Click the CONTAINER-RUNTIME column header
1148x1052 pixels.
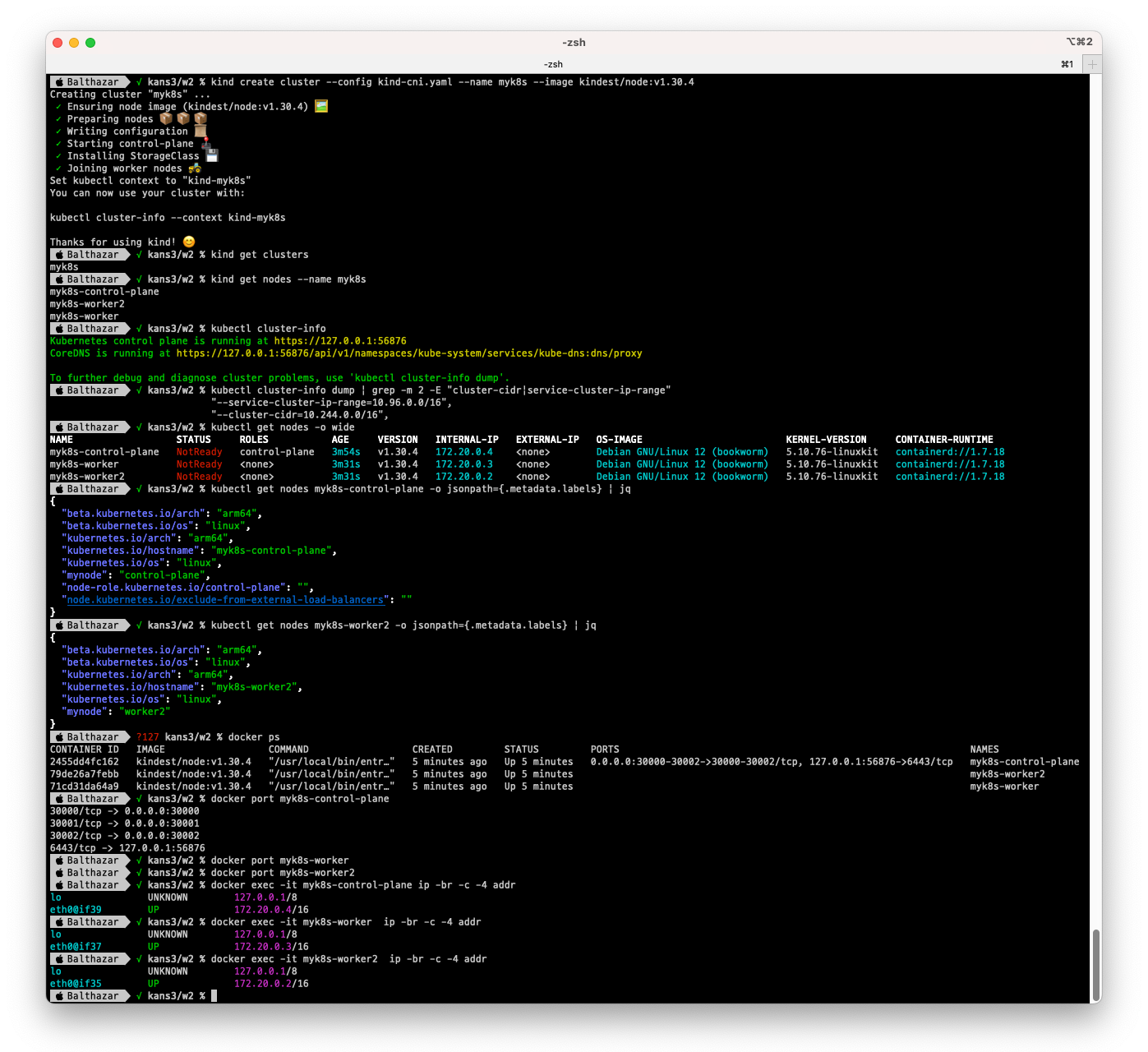click(944, 440)
